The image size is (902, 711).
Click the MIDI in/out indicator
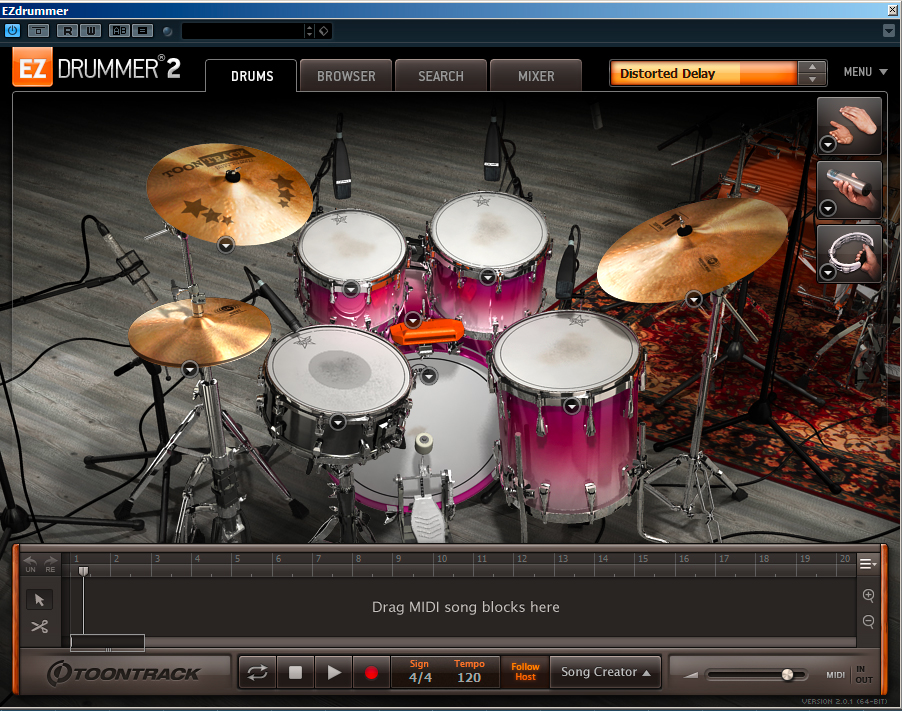coord(849,674)
